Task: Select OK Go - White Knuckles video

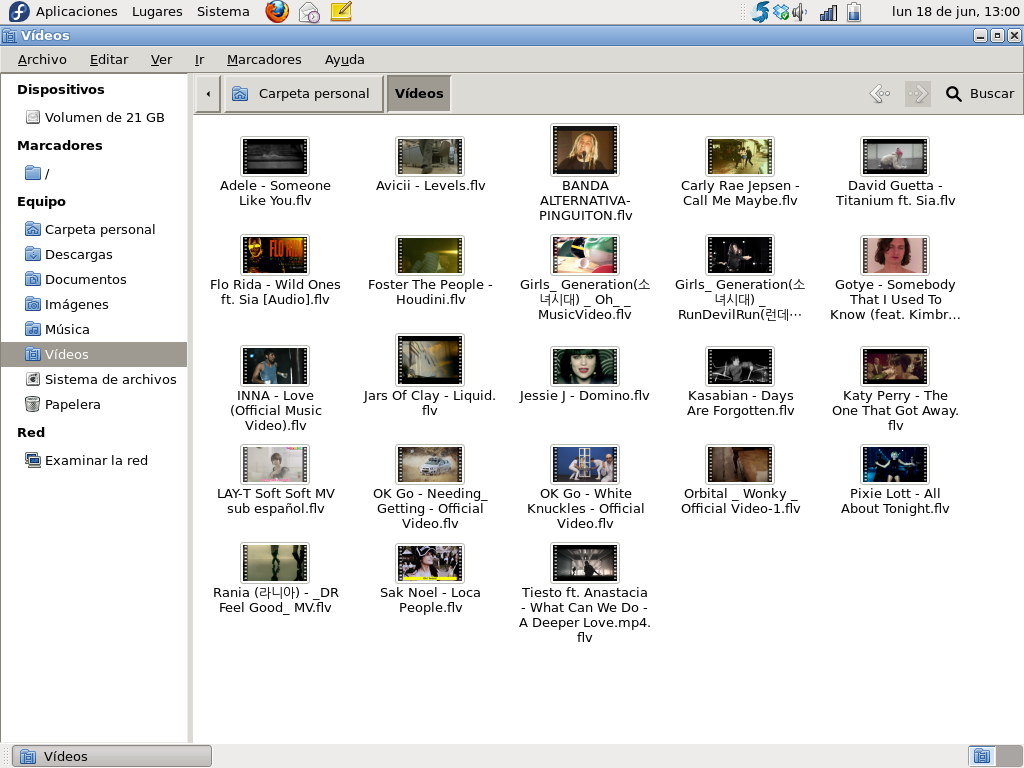Action: pyautogui.click(x=584, y=464)
